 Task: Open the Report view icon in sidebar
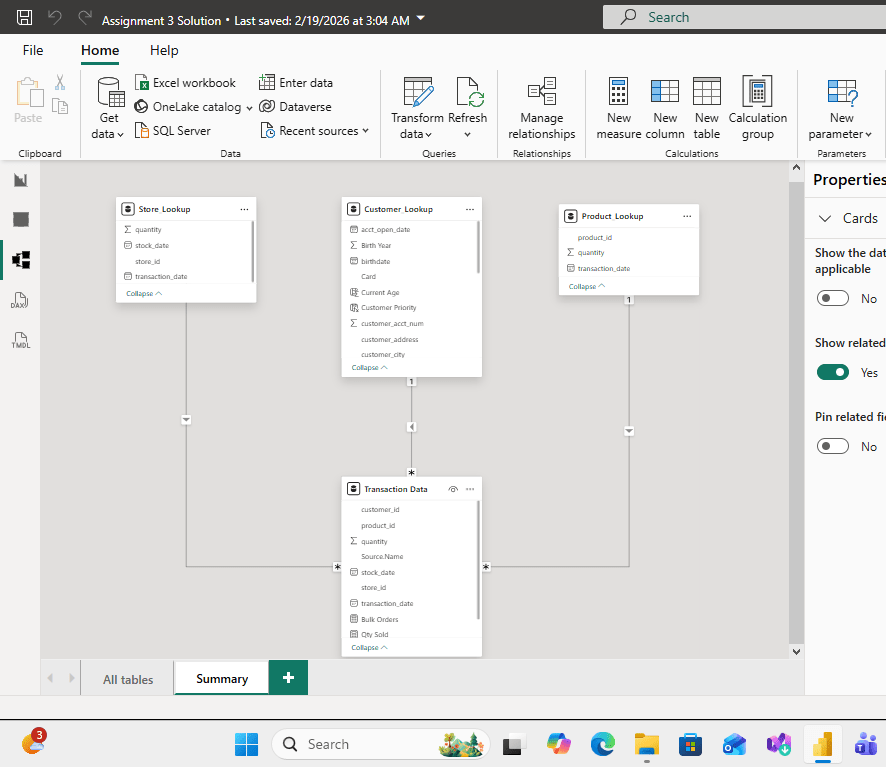click(20, 180)
